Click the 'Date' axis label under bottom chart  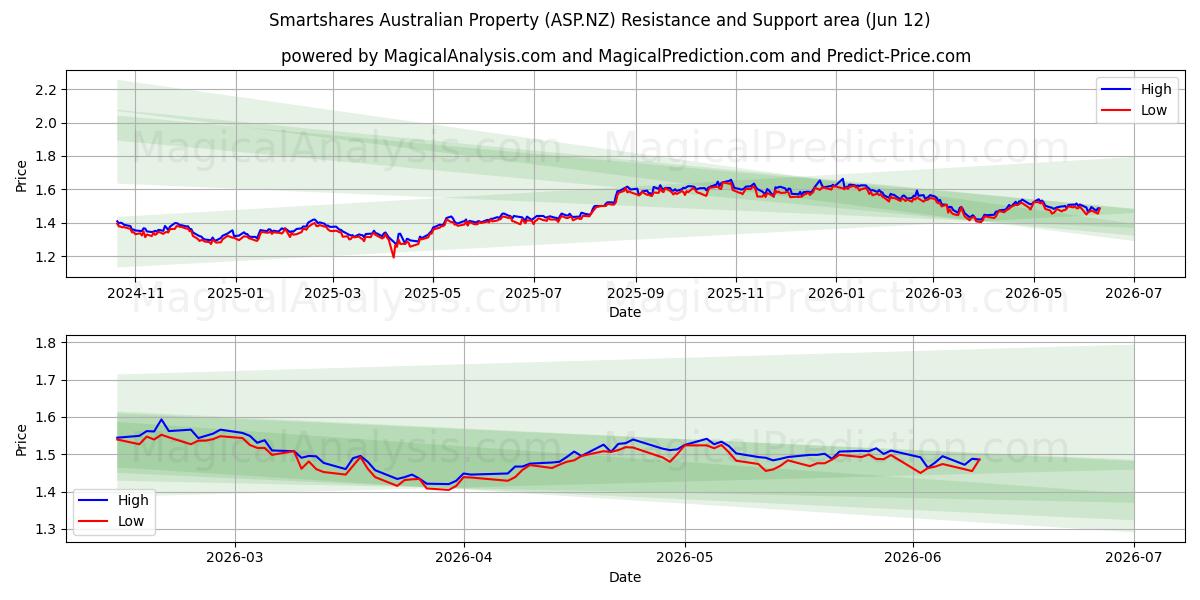click(625, 577)
